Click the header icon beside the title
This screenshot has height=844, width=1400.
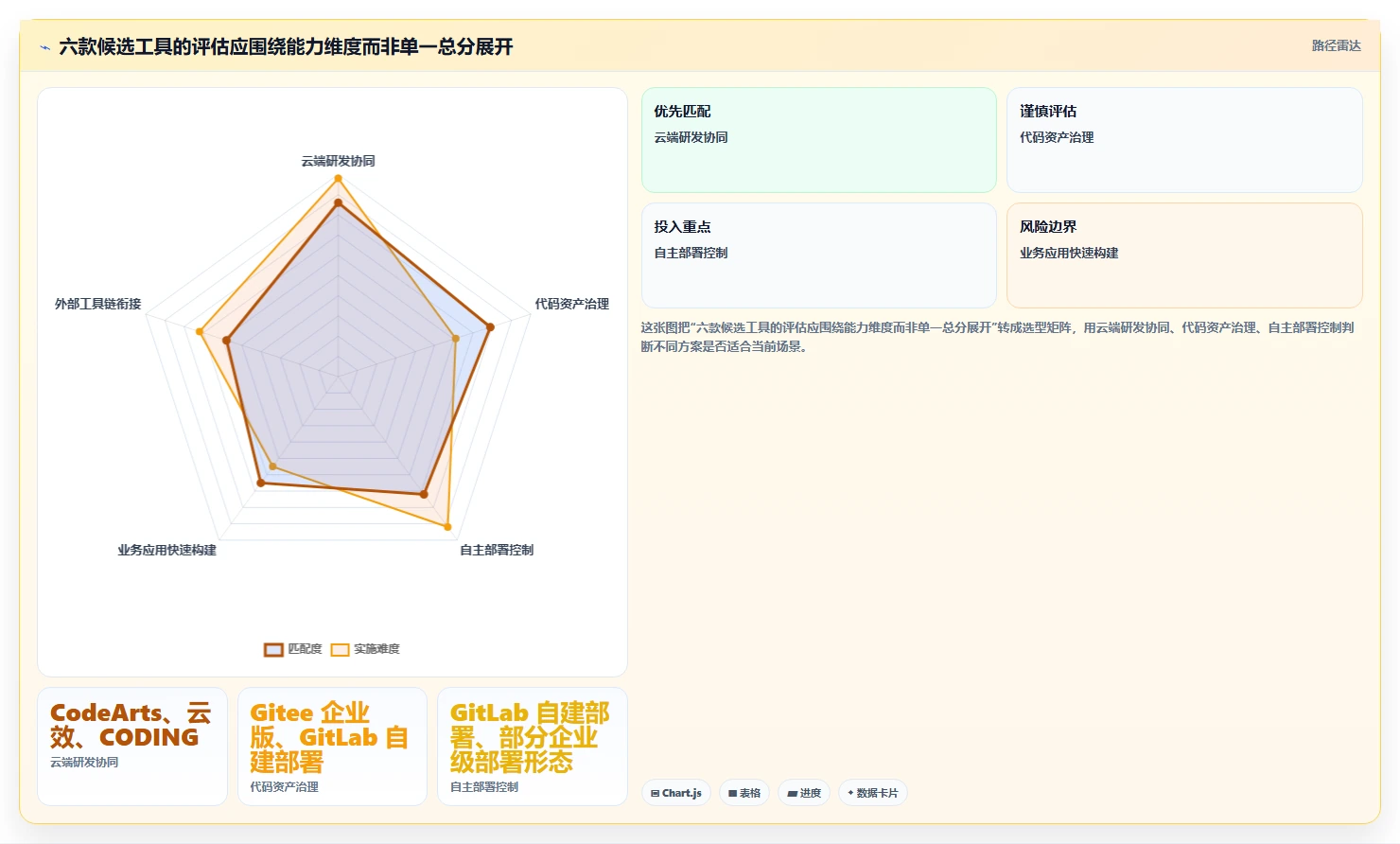44,47
